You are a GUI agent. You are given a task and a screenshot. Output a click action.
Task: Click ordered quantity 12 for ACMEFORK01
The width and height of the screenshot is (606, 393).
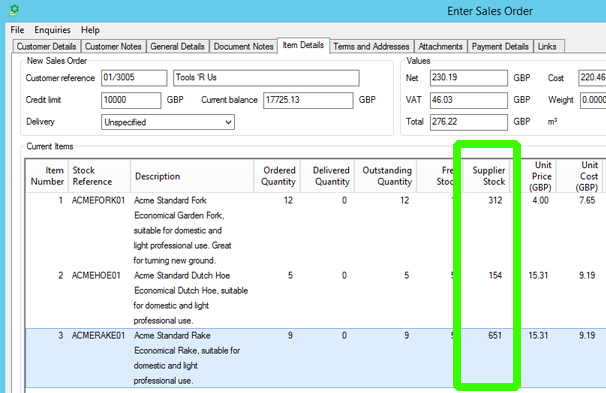click(288, 201)
